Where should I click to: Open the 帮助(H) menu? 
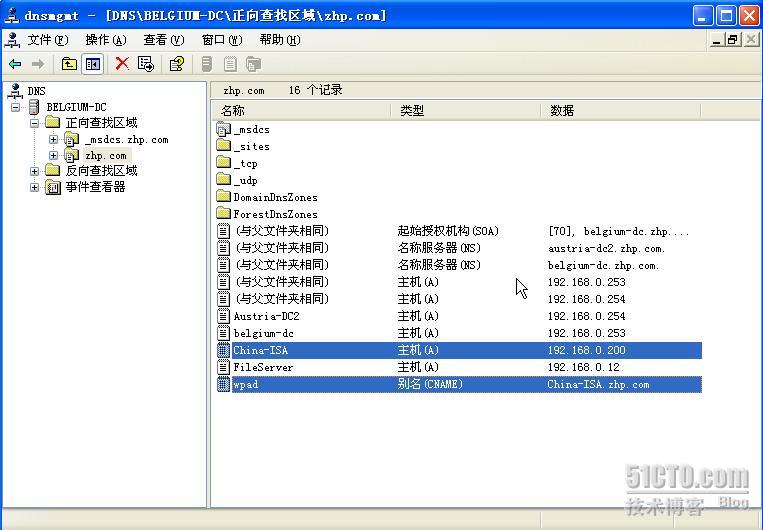pyautogui.click(x=280, y=39)
